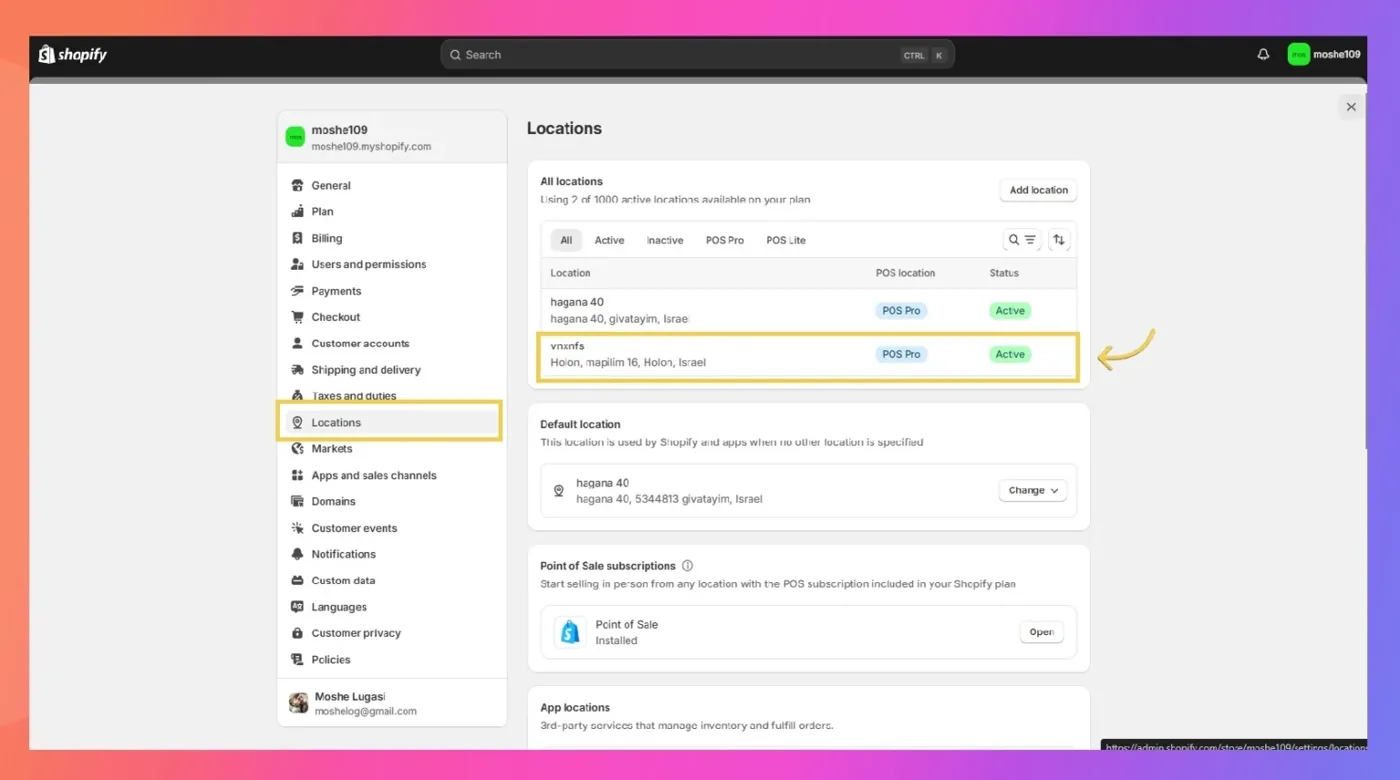1400x780 pixels.
Task: Click the Status column header
Action: point(1004,273)
